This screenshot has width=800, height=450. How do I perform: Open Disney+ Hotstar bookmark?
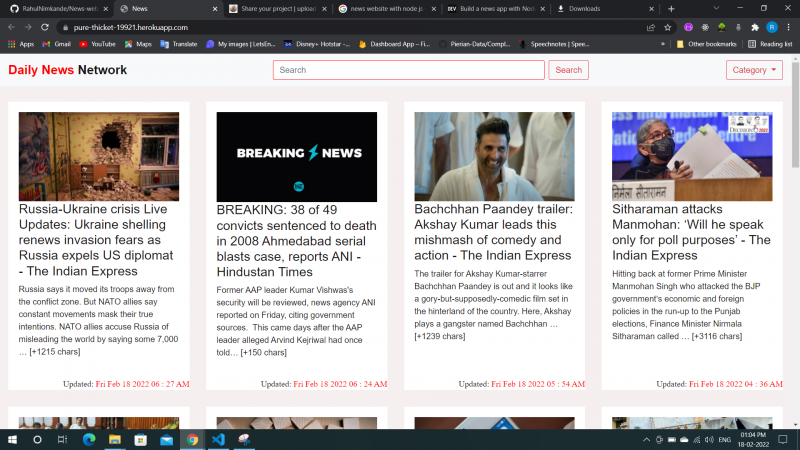click(317, 44)
